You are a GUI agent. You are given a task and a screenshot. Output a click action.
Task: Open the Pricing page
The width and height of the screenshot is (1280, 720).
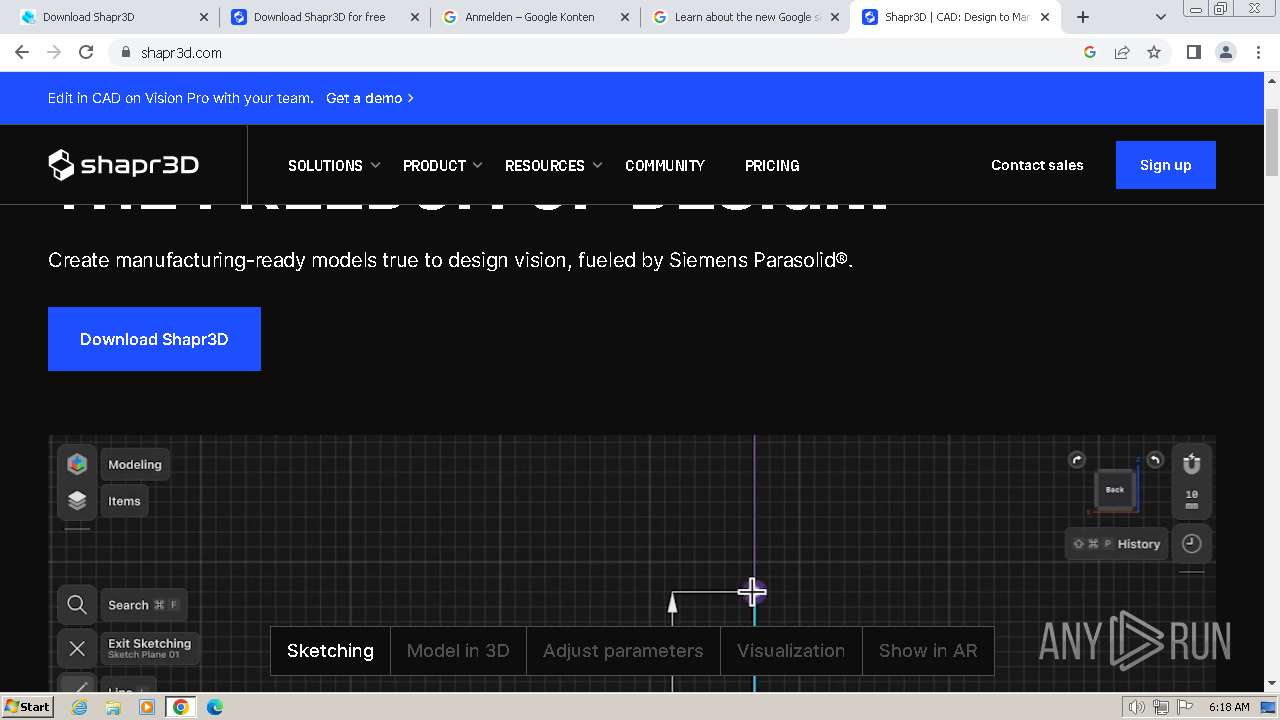click(x=772, y=165)
